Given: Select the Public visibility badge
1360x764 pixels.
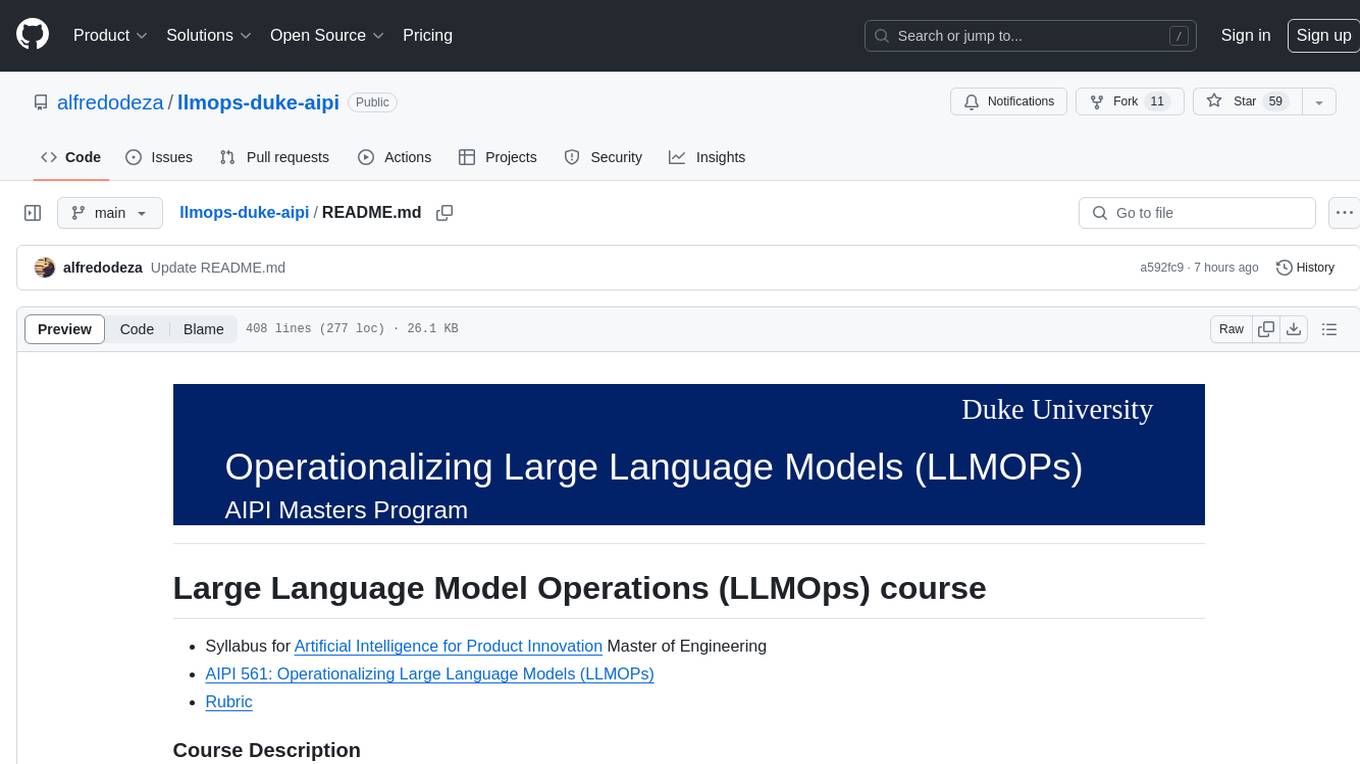Looking at the screenshot, I should coord(372,102).
